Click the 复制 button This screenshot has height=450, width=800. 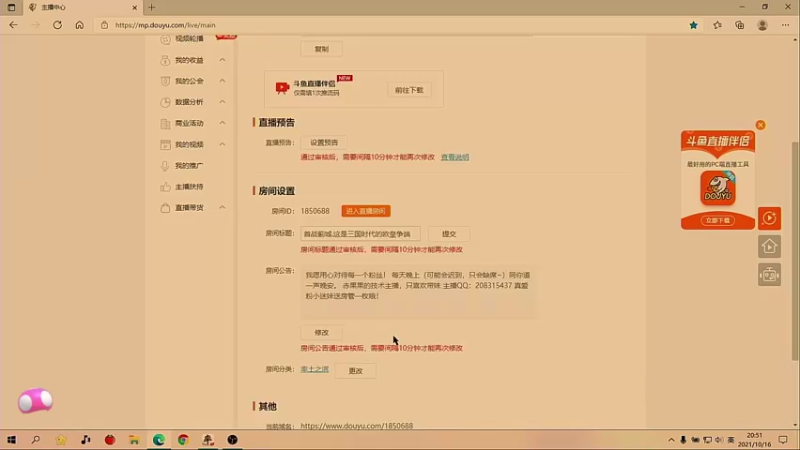pos(321,49)
